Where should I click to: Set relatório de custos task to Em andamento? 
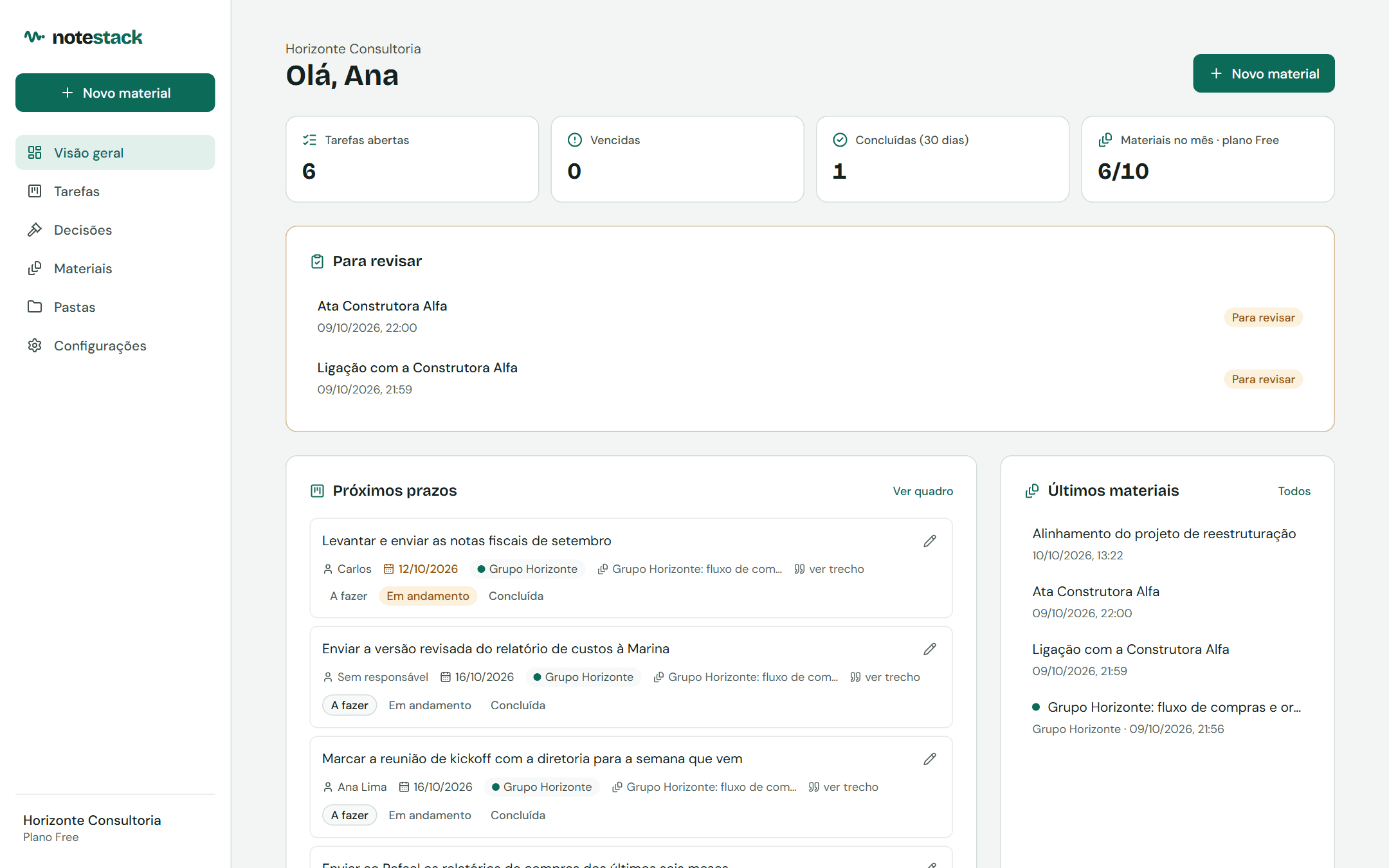pyautogui.click(x=430, y=705)
